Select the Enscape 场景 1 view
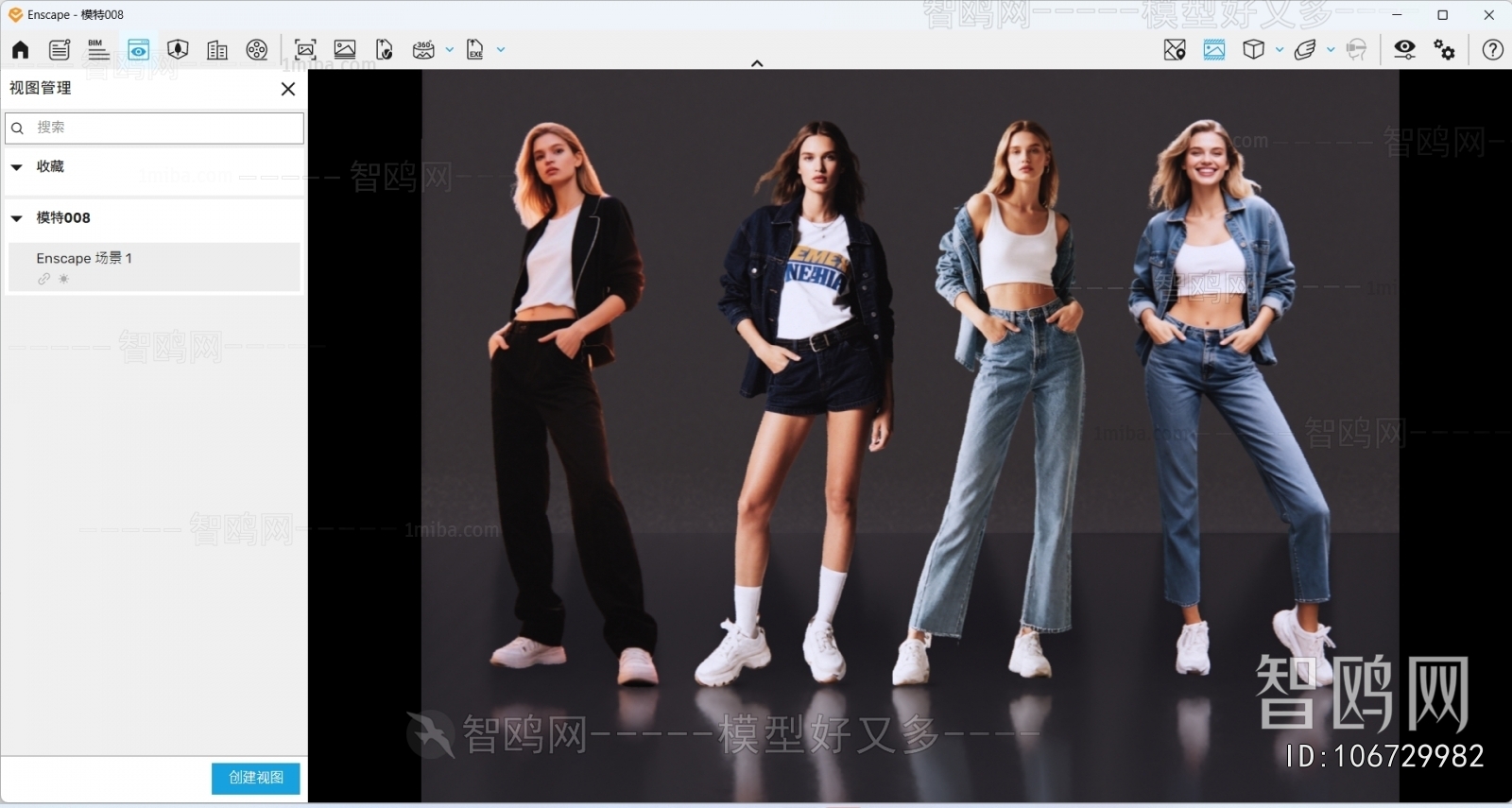Screen dimensions: 1512x808 point(153,259)
